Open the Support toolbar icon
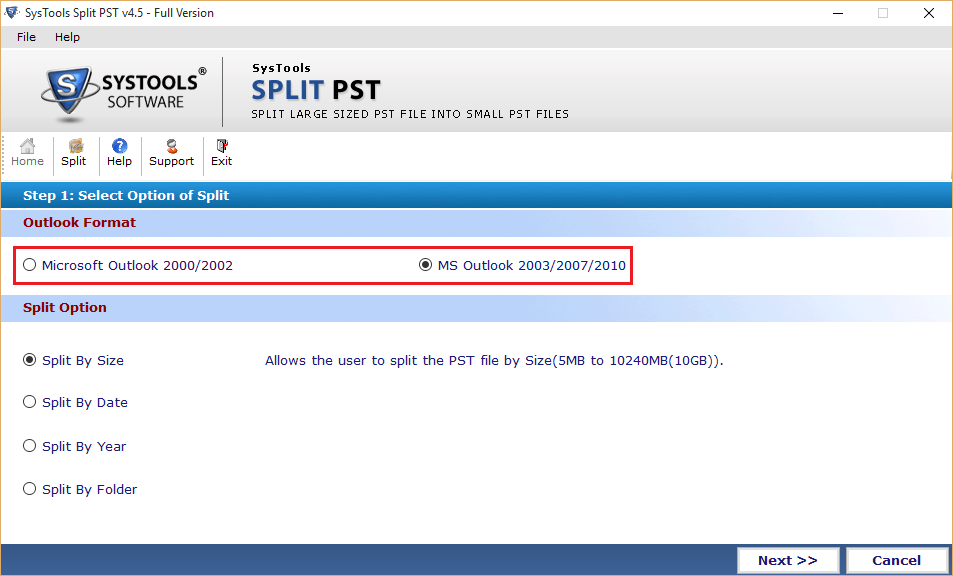Screen dimensions: 953x576 171,153
